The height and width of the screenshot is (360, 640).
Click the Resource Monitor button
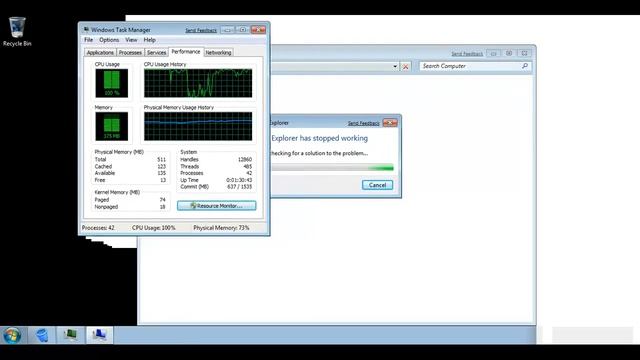point(217,206)
